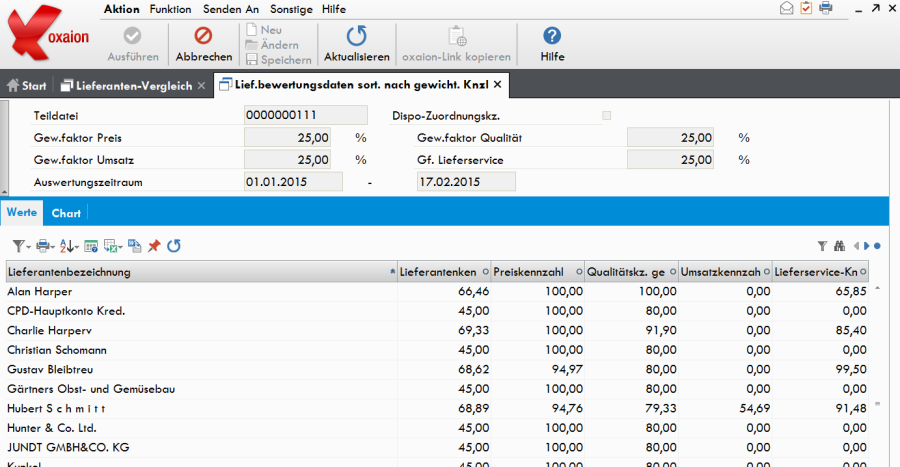900x467 pixels.
Task: Toggle the Dispo-Zuordnungskz. checkbox
Action: point(607,116)
